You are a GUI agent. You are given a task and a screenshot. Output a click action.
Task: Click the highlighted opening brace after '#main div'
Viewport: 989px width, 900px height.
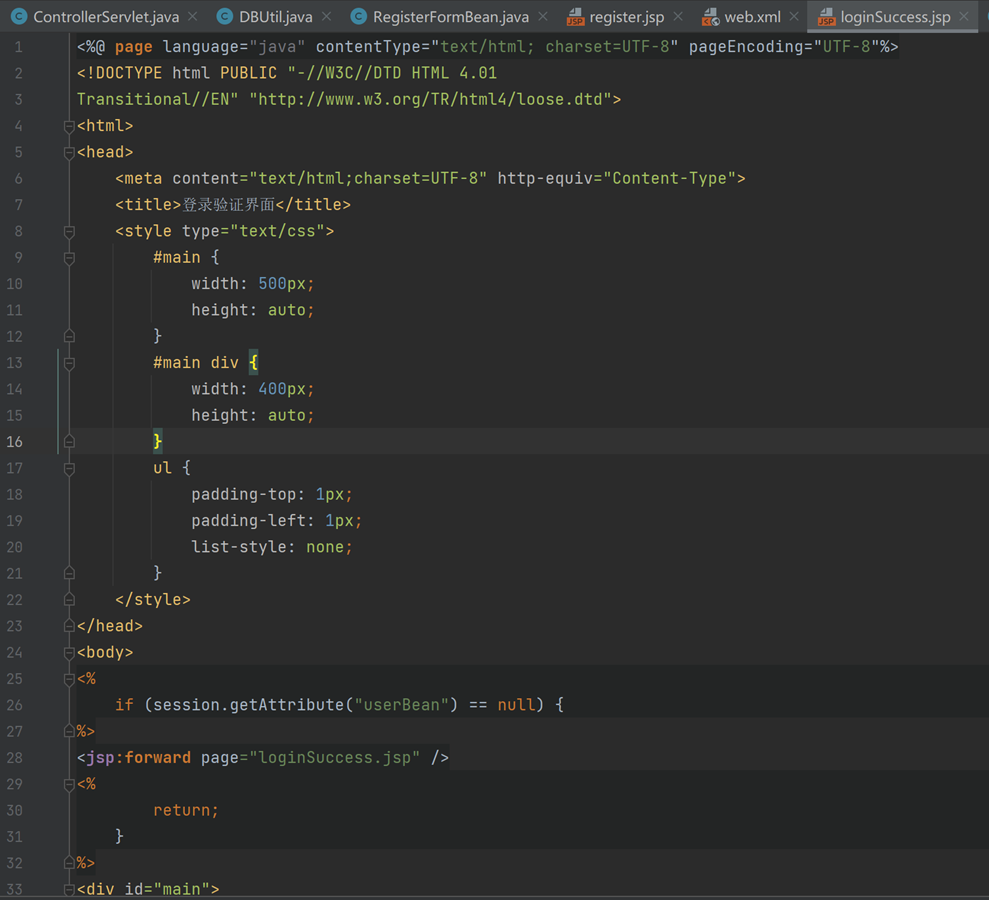[x=254, y=363]
